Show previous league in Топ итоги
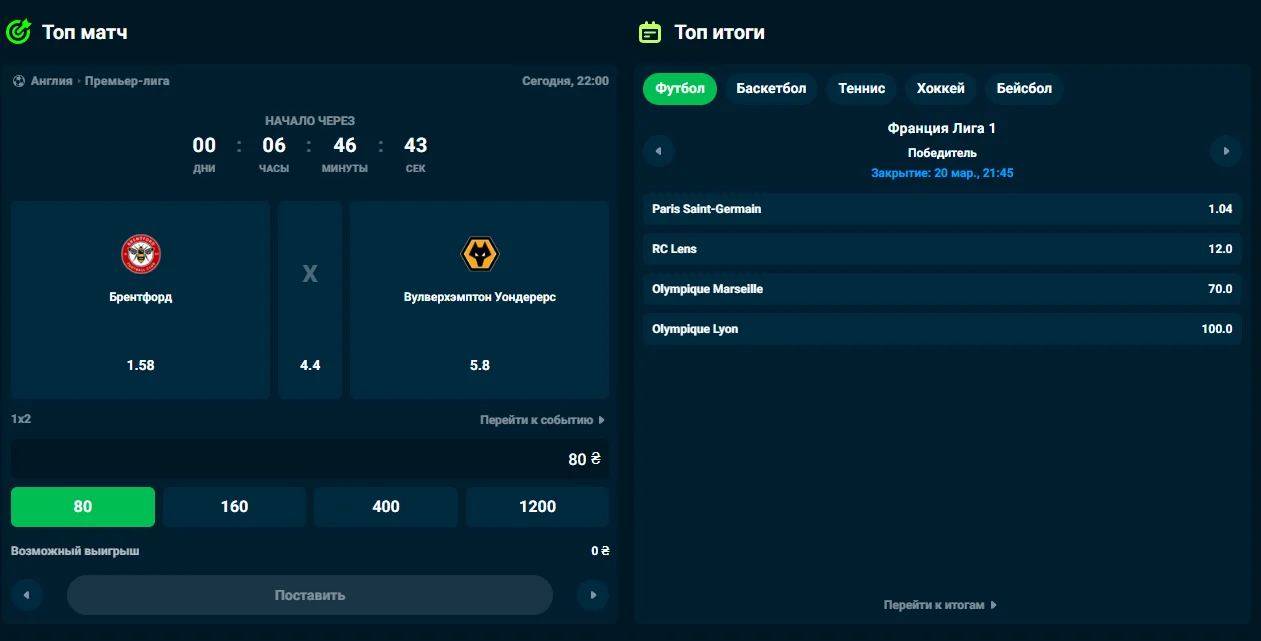This screenshot has height=641, width=1261. [x=659, y=151]
